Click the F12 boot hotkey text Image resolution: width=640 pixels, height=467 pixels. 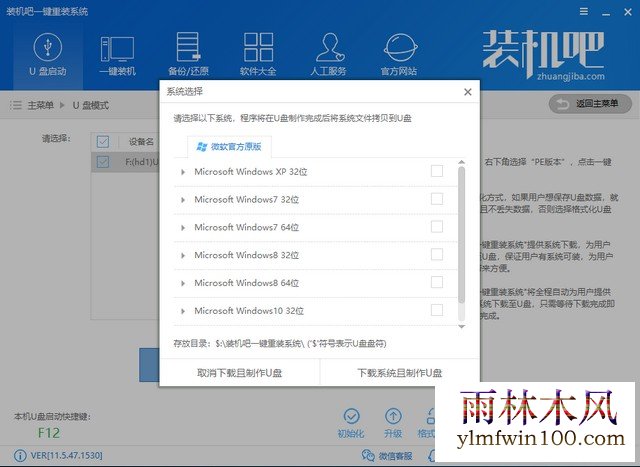[x=49, y=433]
